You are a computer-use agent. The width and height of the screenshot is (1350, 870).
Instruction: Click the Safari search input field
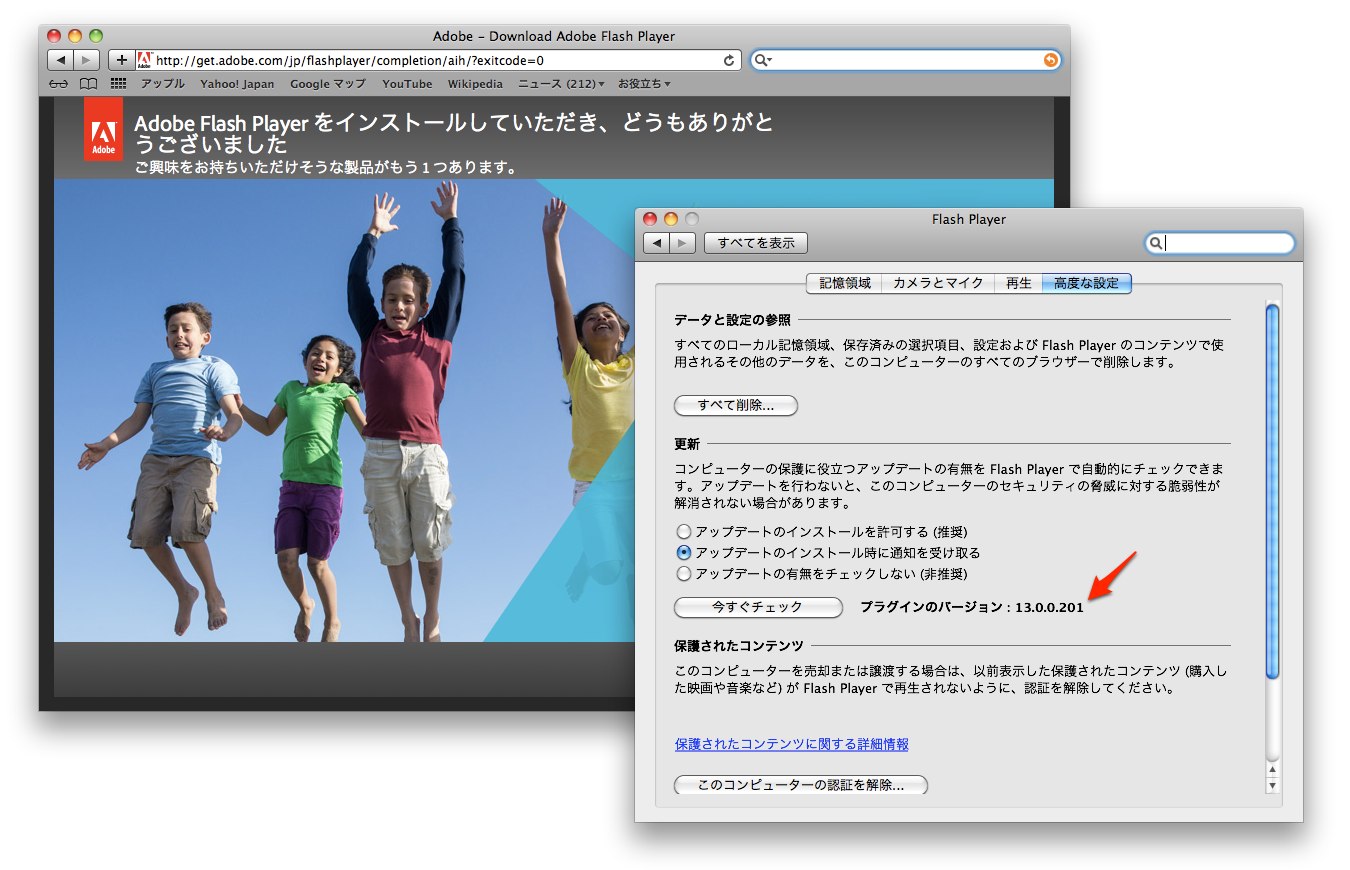coord(905,60)
